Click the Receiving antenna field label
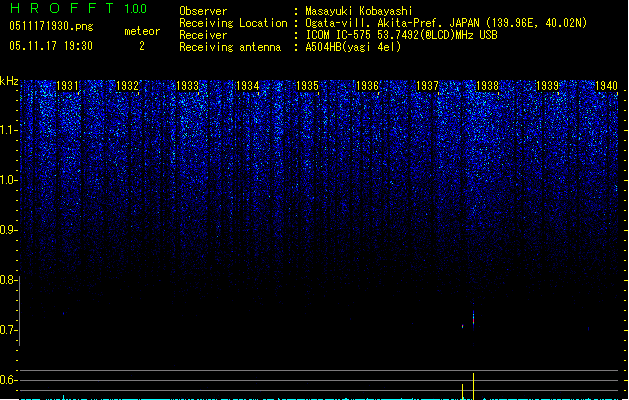 pyautogui.click(x=230, y=47)
